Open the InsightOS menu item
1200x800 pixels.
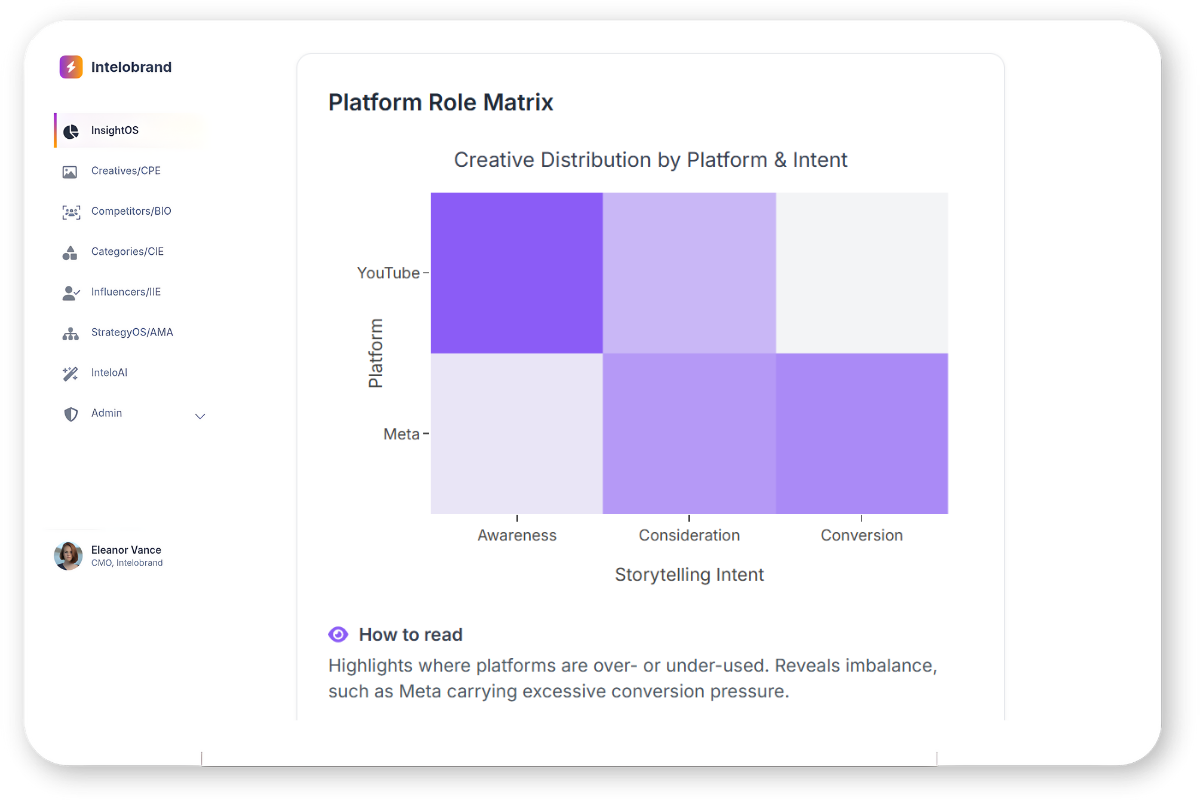coord(115,131)
